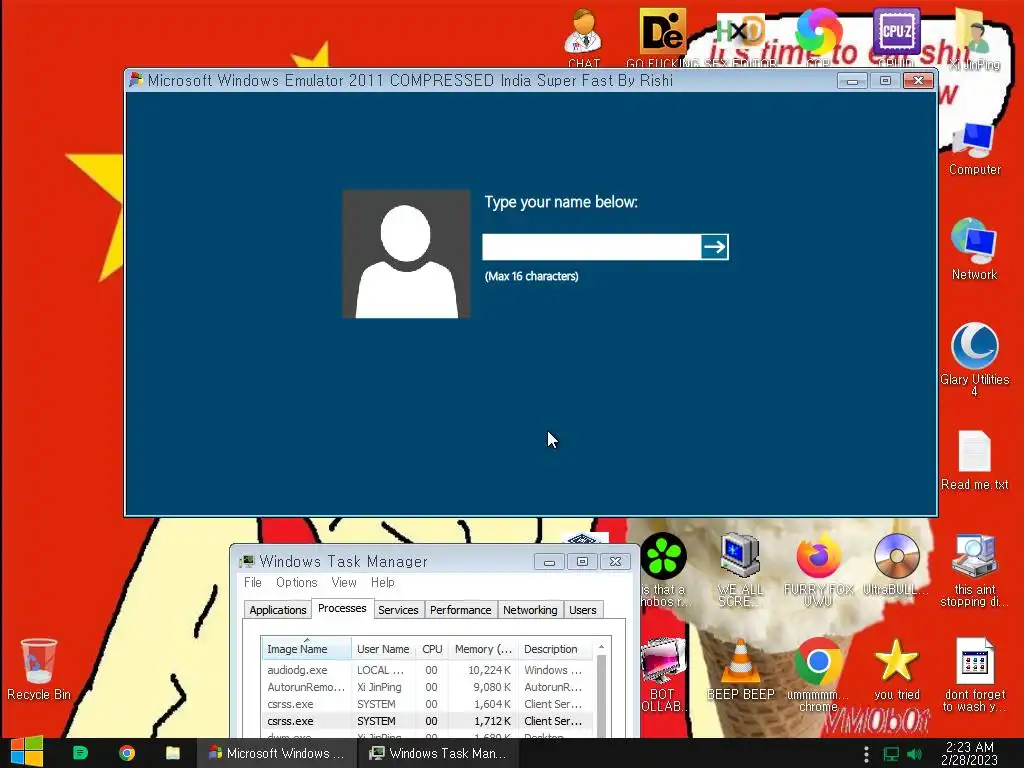Screen dimensions: 1024x768
Task: Sort by Memory column header
Action: point(483,648)
